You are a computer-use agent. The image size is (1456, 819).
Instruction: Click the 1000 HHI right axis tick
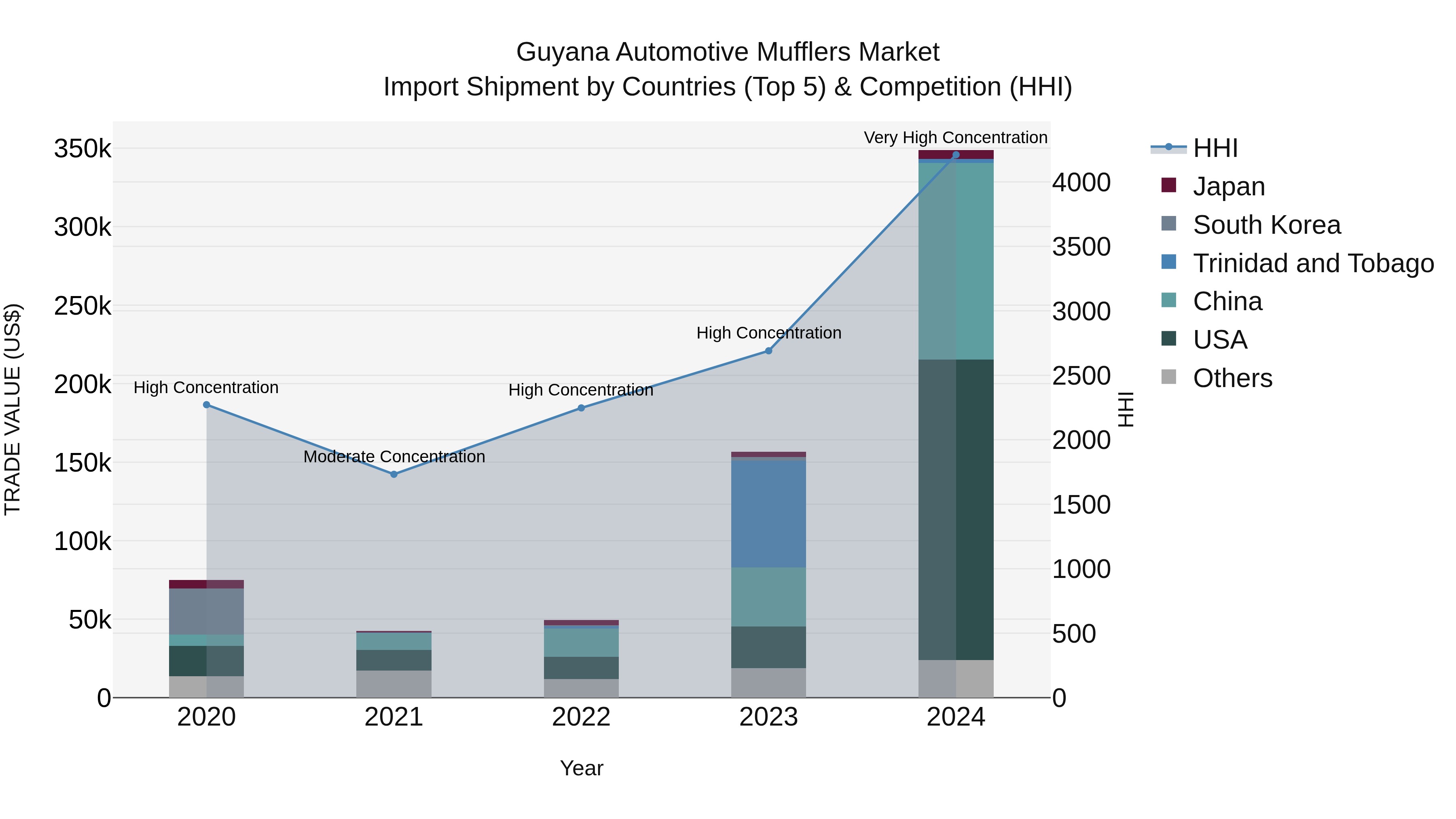1081,569
